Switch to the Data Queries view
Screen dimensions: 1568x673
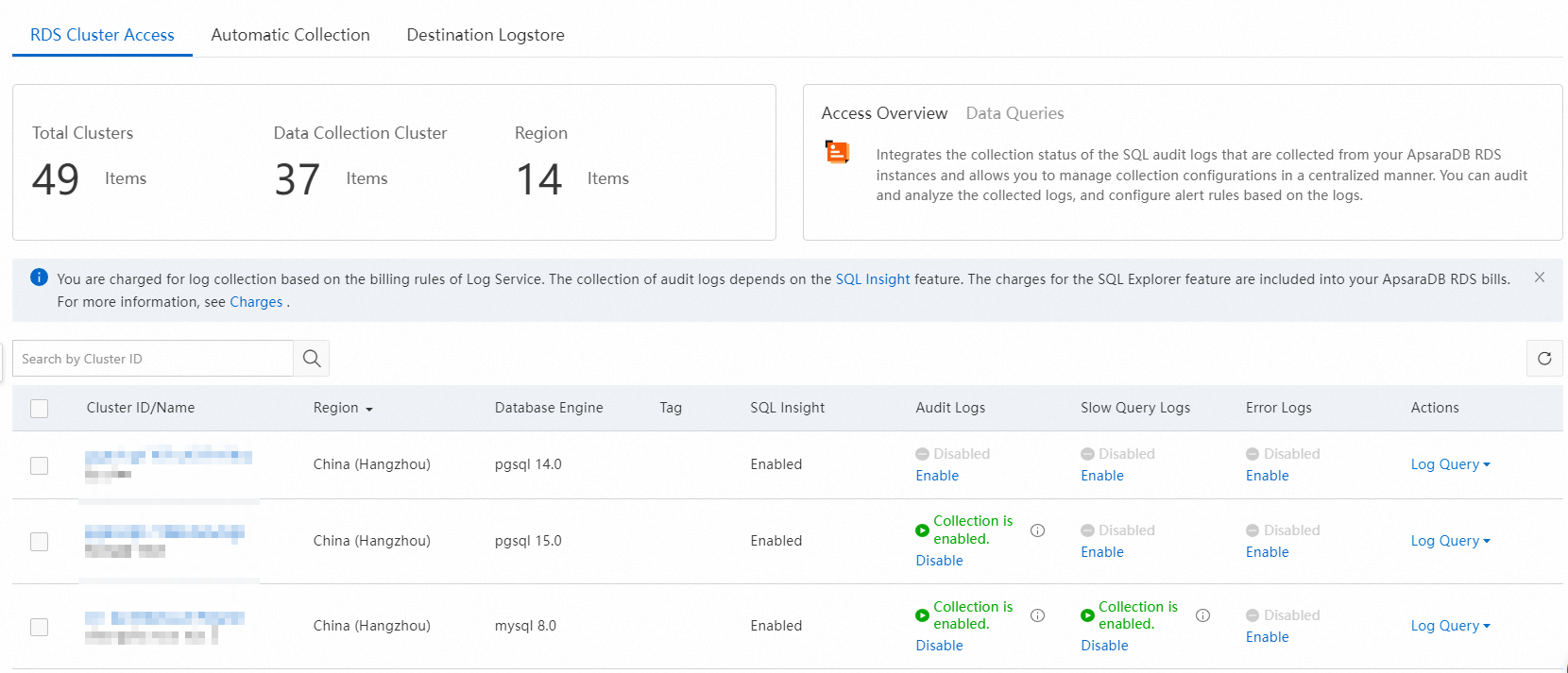(x=1014, y=113)
